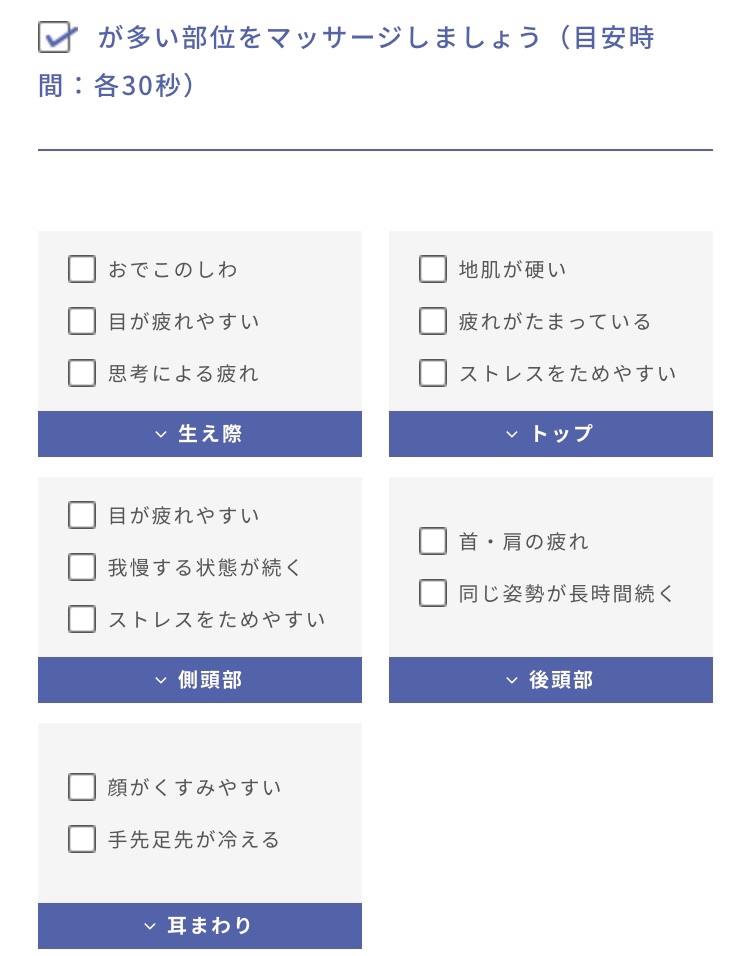The height and width of the screenshot is (956, 750).
Task: Select the 同じ姿勢が長時間続く checkbox
Action: [x=433, y=593]
